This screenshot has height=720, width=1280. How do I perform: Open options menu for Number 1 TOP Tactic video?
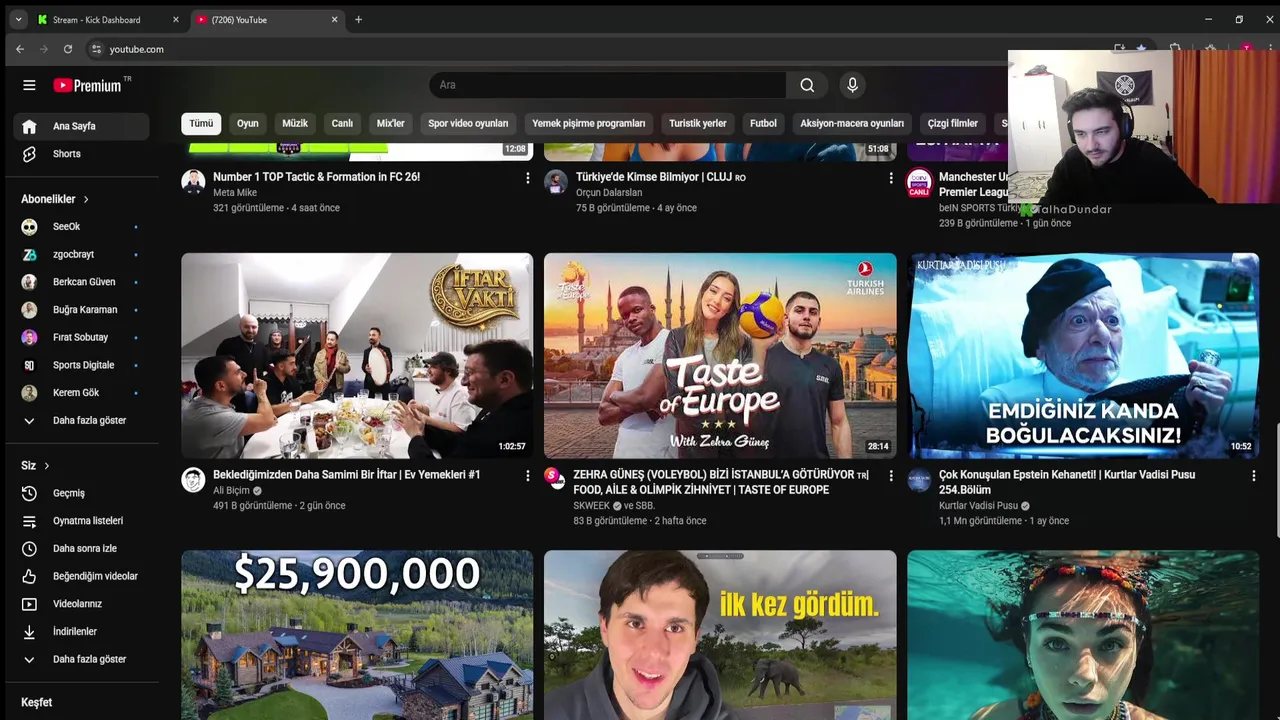[x=528, y=178]
